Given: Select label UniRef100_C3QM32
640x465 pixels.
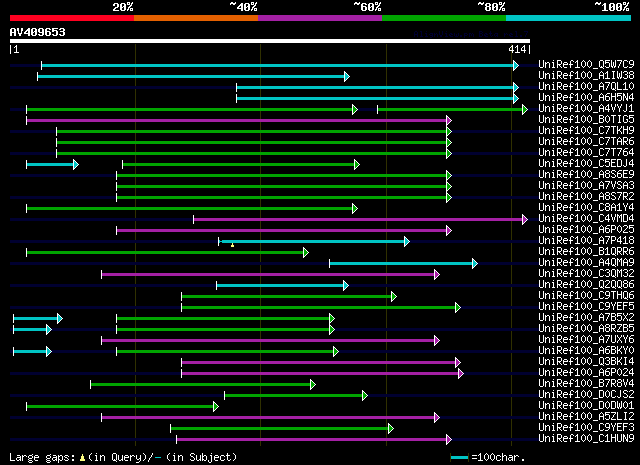Looking at the screenshot, I should [x=586, y=274].
